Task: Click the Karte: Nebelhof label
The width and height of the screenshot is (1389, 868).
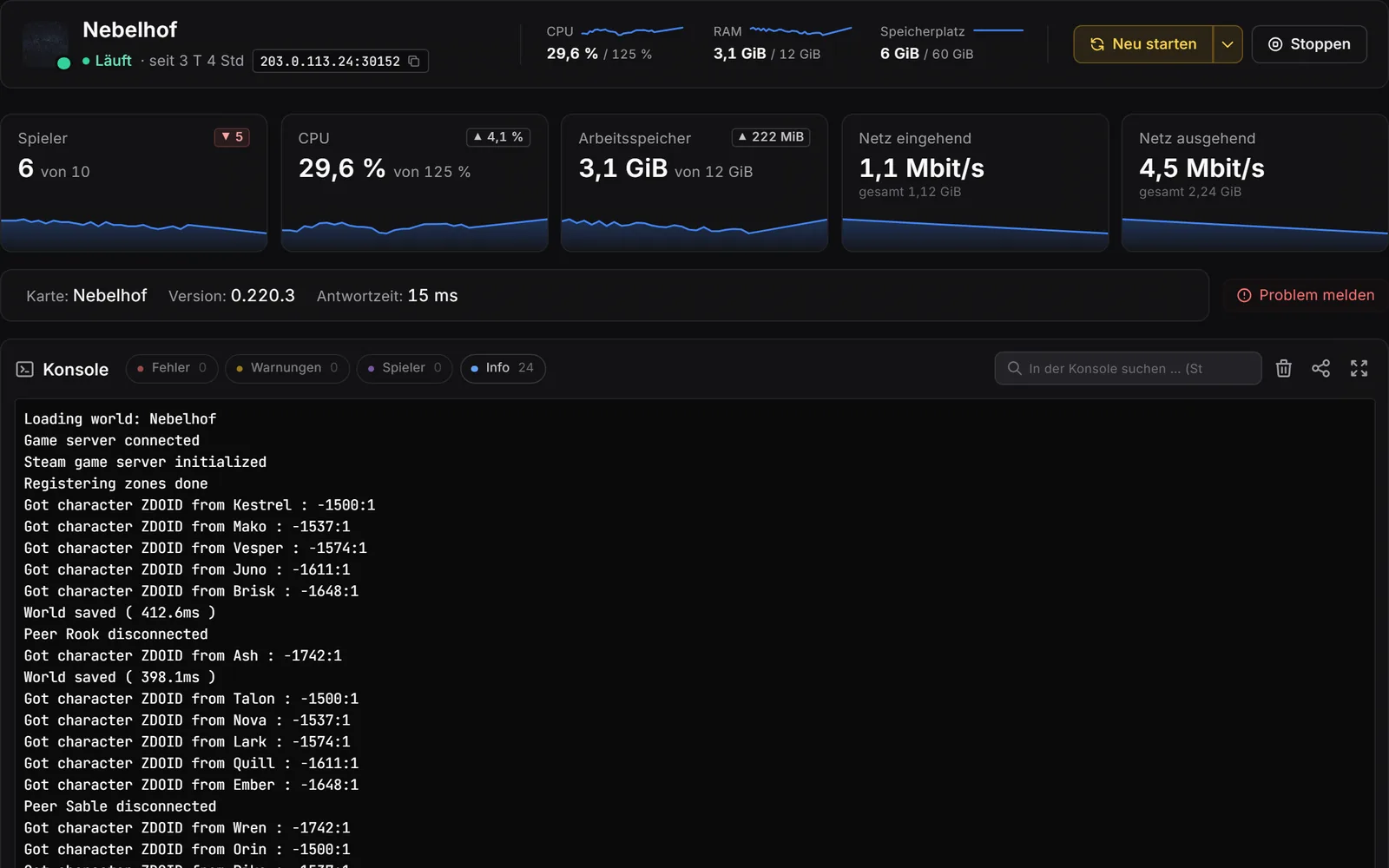Action: click(87, 296)
